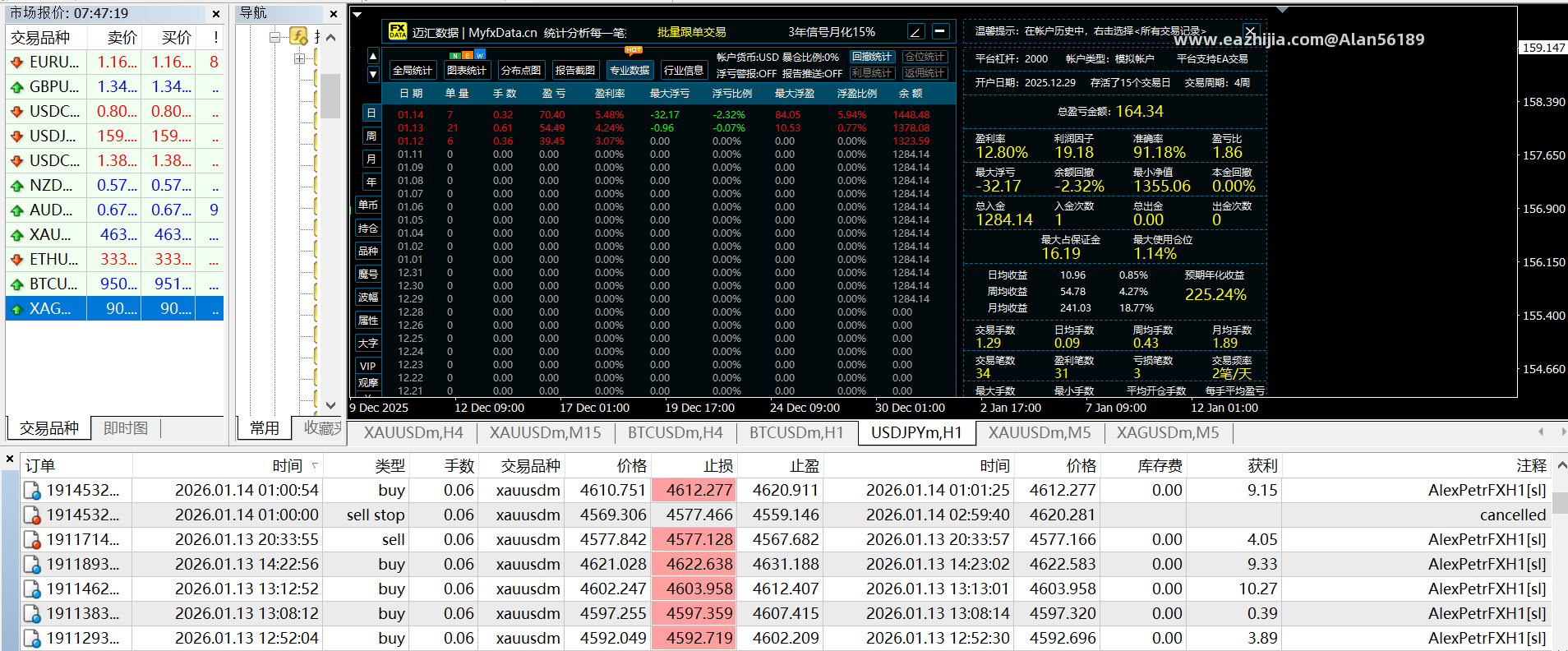This screenshot has height=651, width=1568.
Task: Toggle the 周 weekly period button
Action: (371, 136)
